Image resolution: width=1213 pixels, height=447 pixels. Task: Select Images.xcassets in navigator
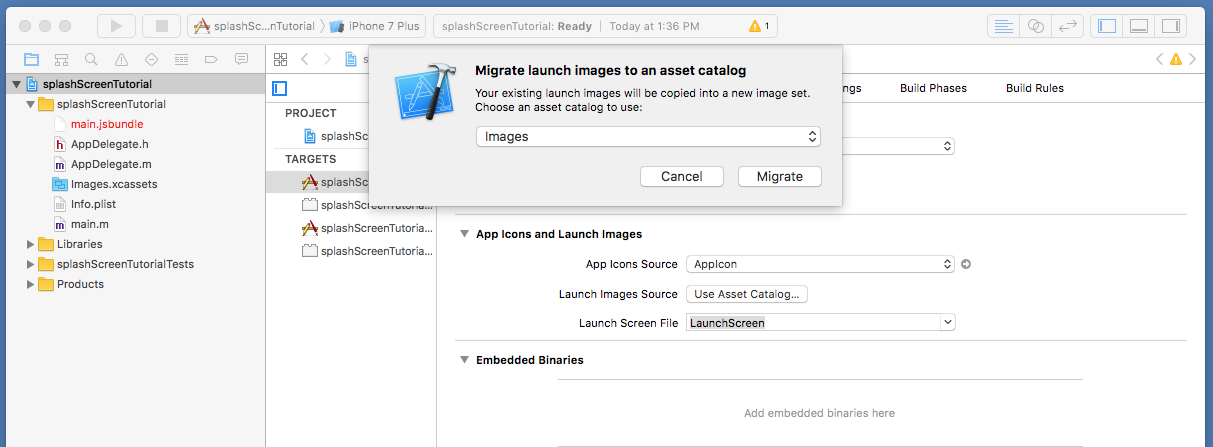pos(104,184)
